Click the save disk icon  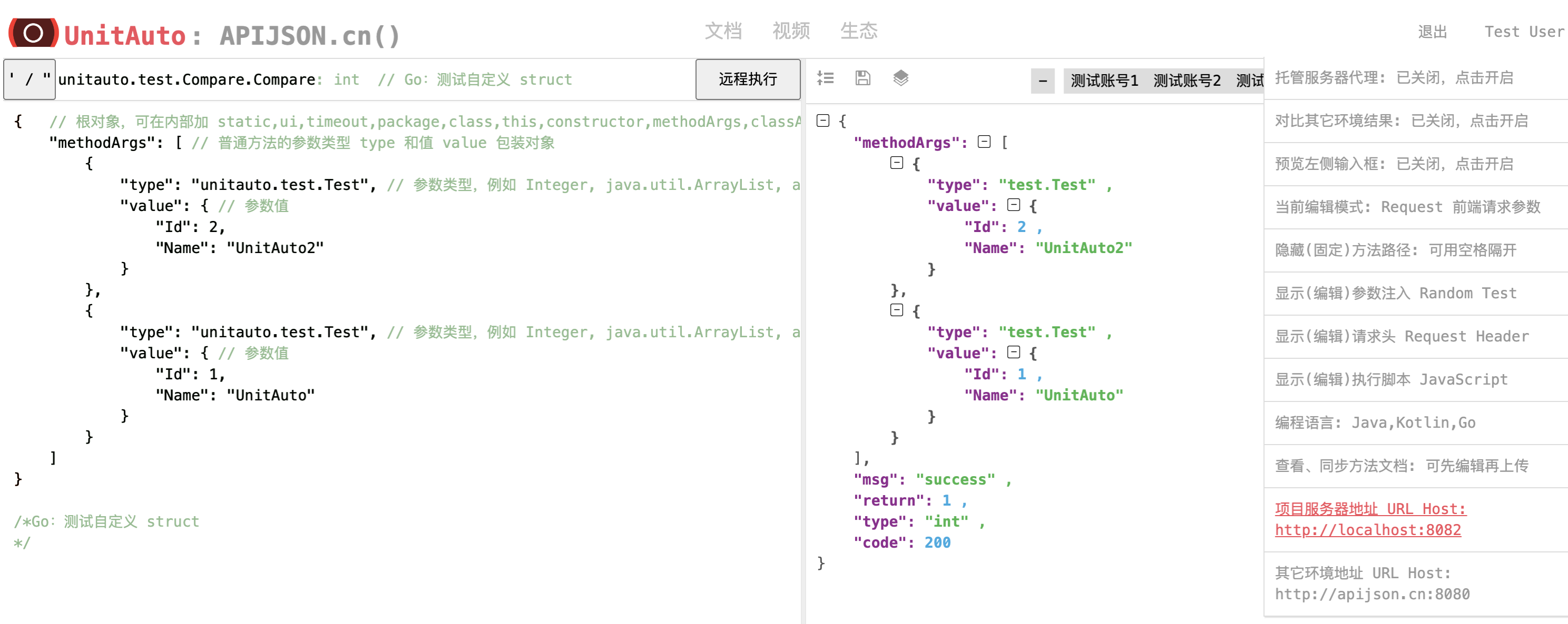pos(862,78)
